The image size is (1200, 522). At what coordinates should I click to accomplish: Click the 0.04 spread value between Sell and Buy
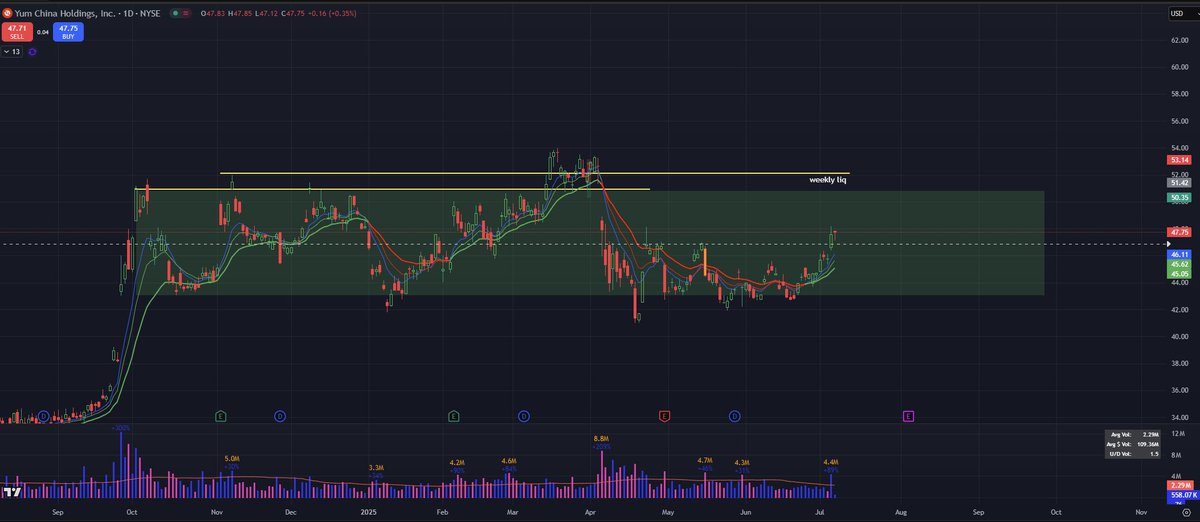click(x=42, y=32)
